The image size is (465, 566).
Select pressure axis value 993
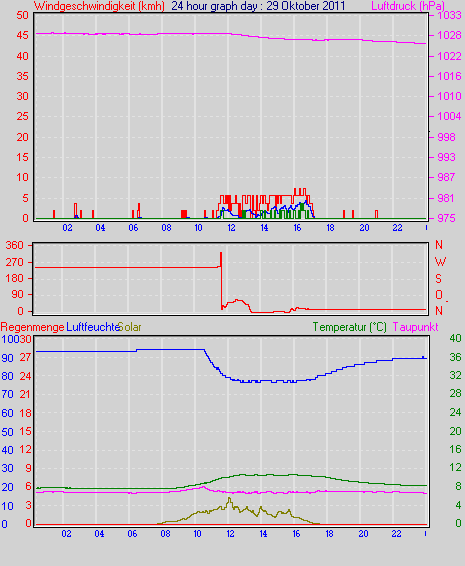tap(446, 157)
